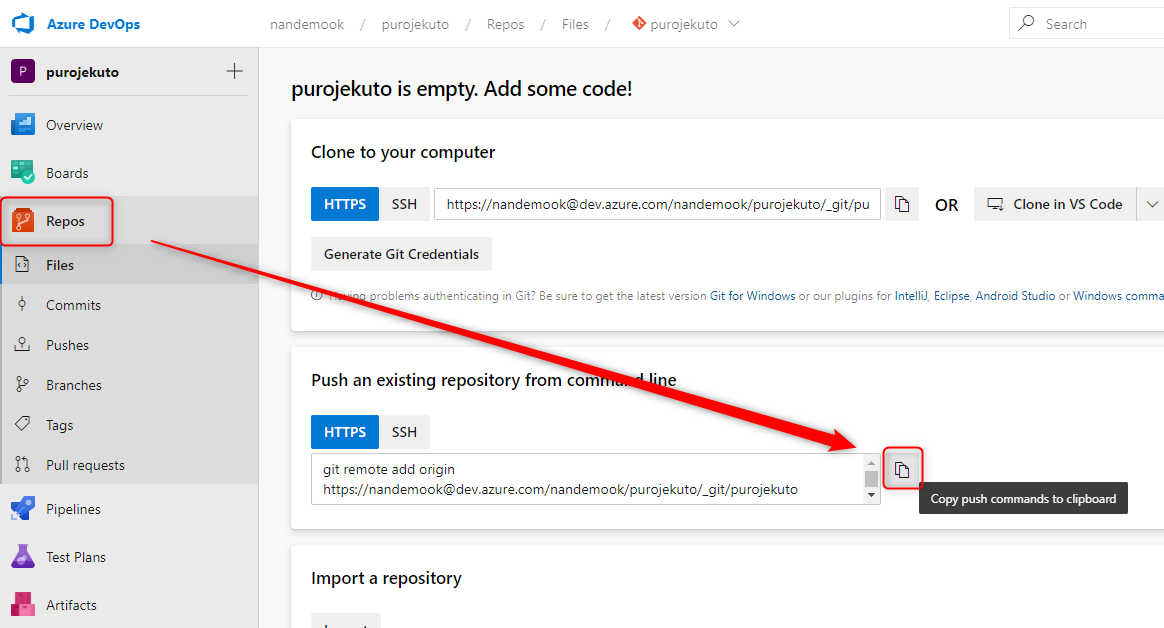Open Clone in VS Code dropdown arrow

[x=1151, y=204]
